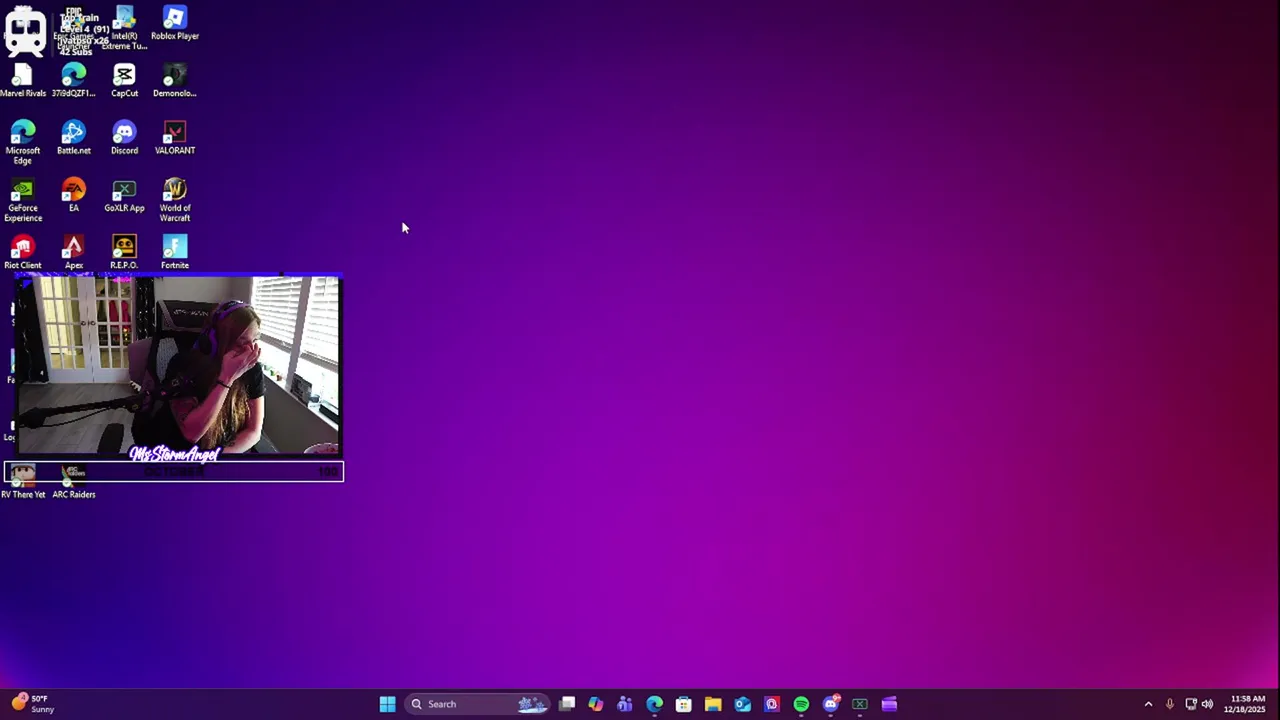This screenshot has width=1280, height=720.
Task: Open the purple clapperboard app in taskbar
Action: pos(889,704)
